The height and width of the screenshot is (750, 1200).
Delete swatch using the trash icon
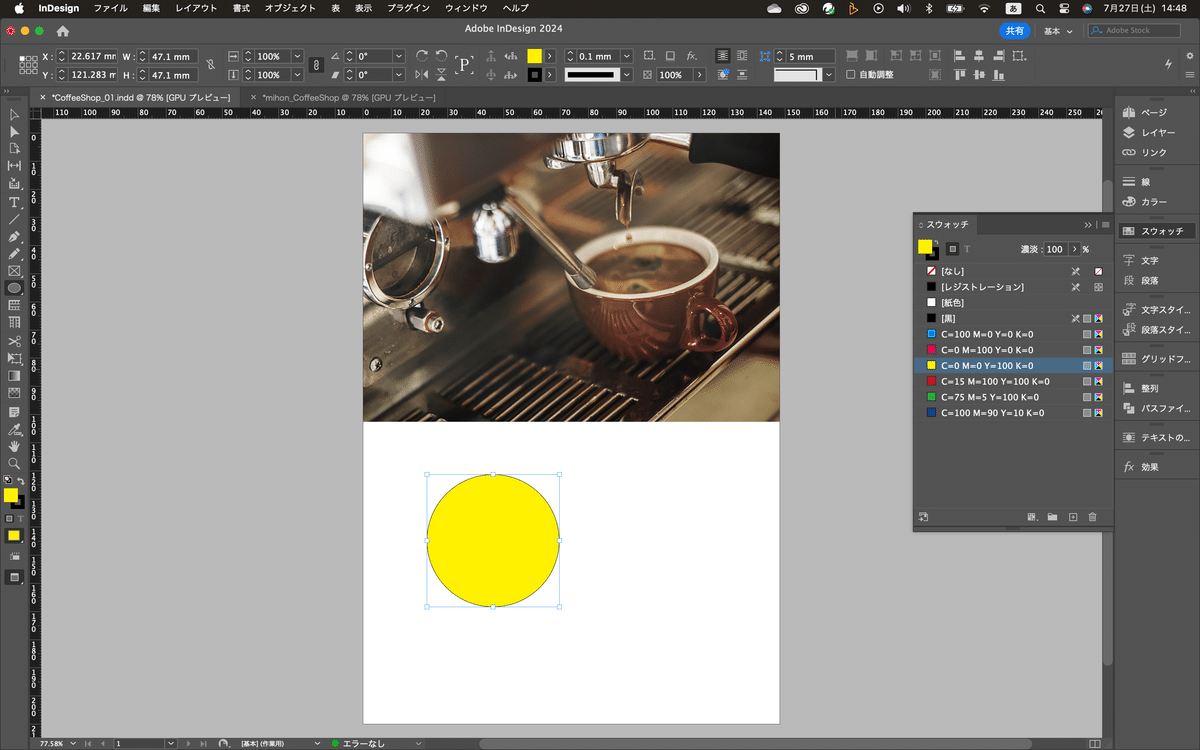tap(1092, 517)
